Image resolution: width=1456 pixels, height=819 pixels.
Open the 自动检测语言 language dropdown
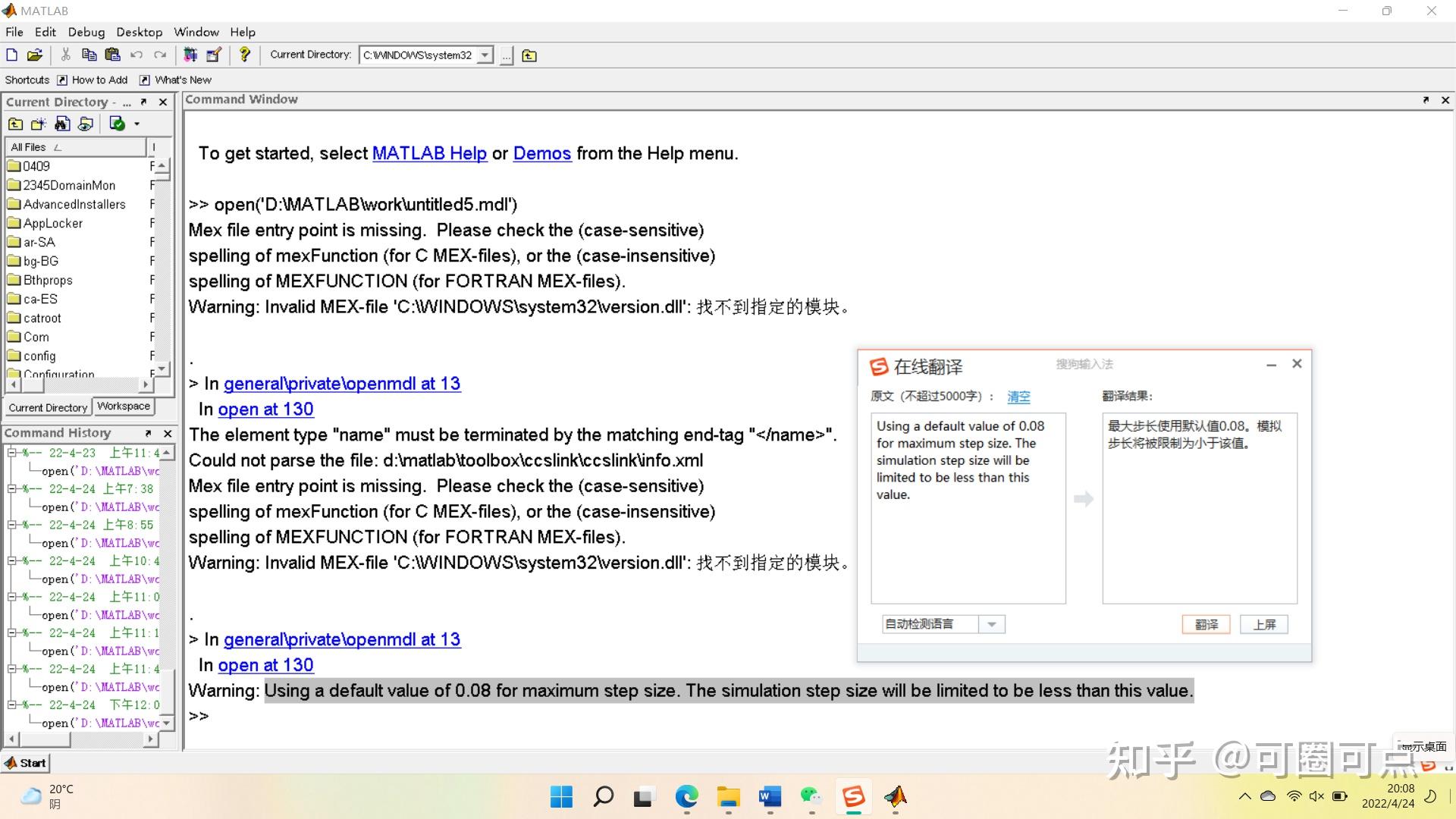(x=991, y=624)
